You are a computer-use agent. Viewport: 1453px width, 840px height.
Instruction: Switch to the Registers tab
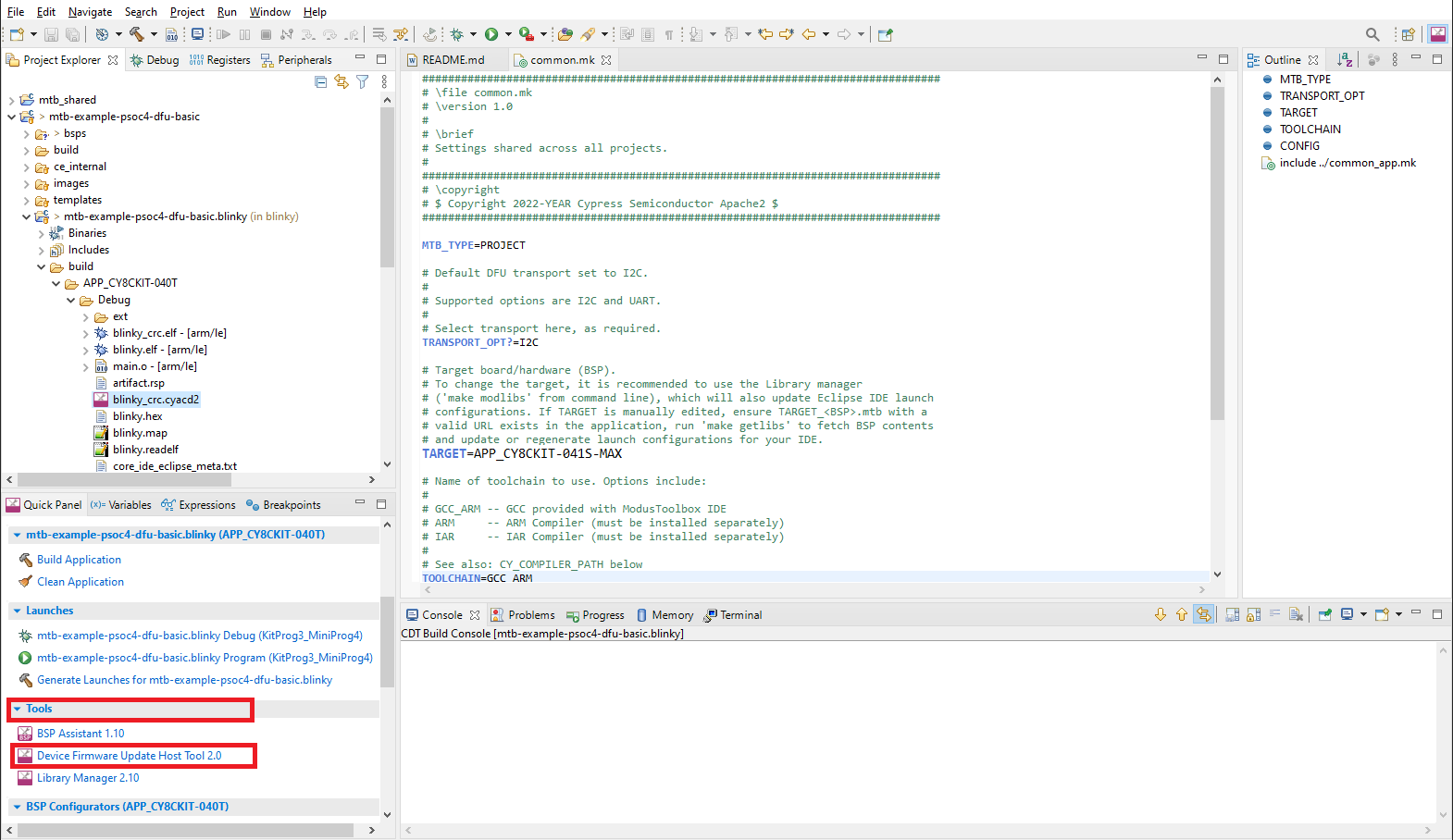(x=219, y=60)
